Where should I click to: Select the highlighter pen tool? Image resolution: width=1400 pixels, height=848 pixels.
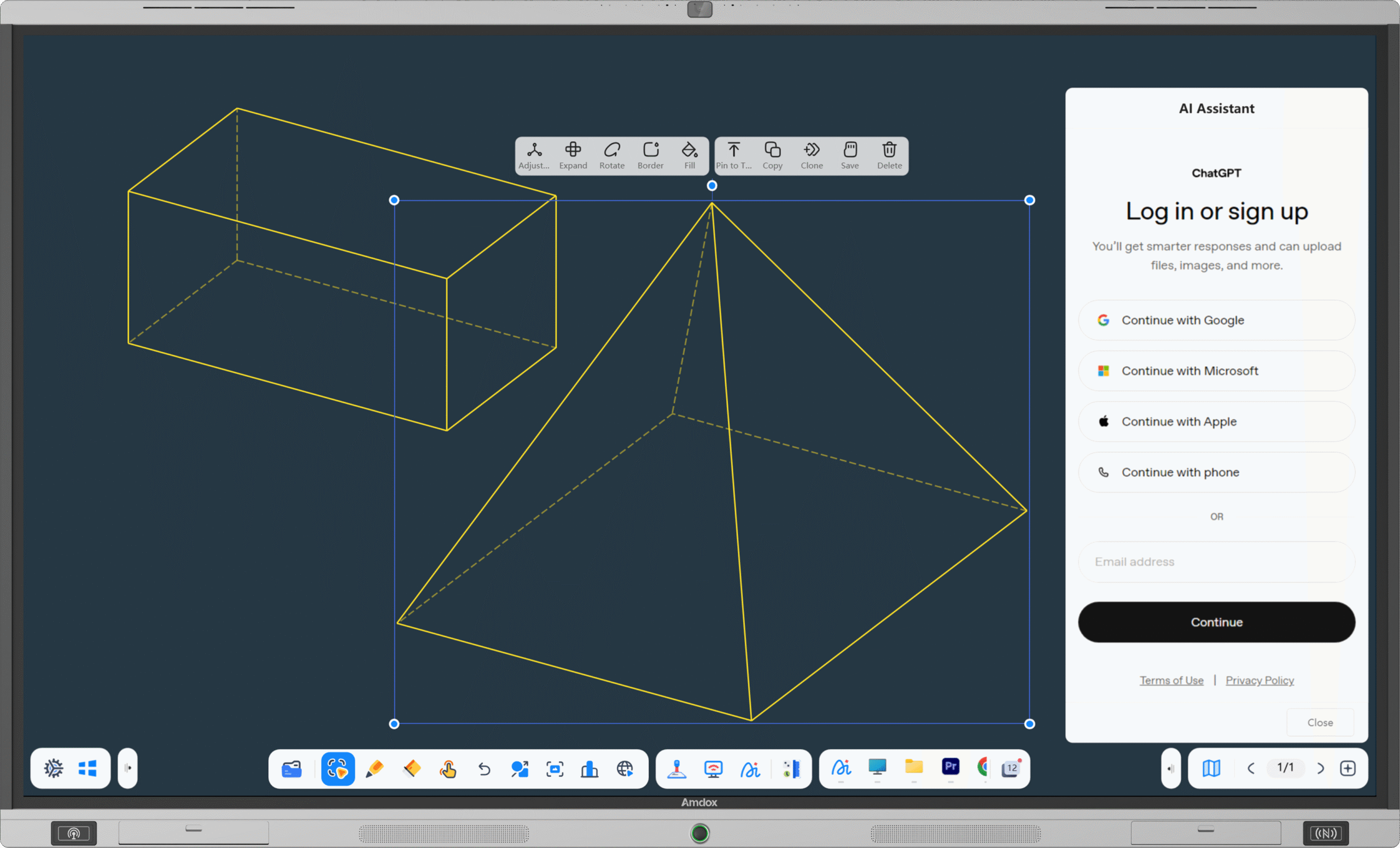(x=375, y=769)
